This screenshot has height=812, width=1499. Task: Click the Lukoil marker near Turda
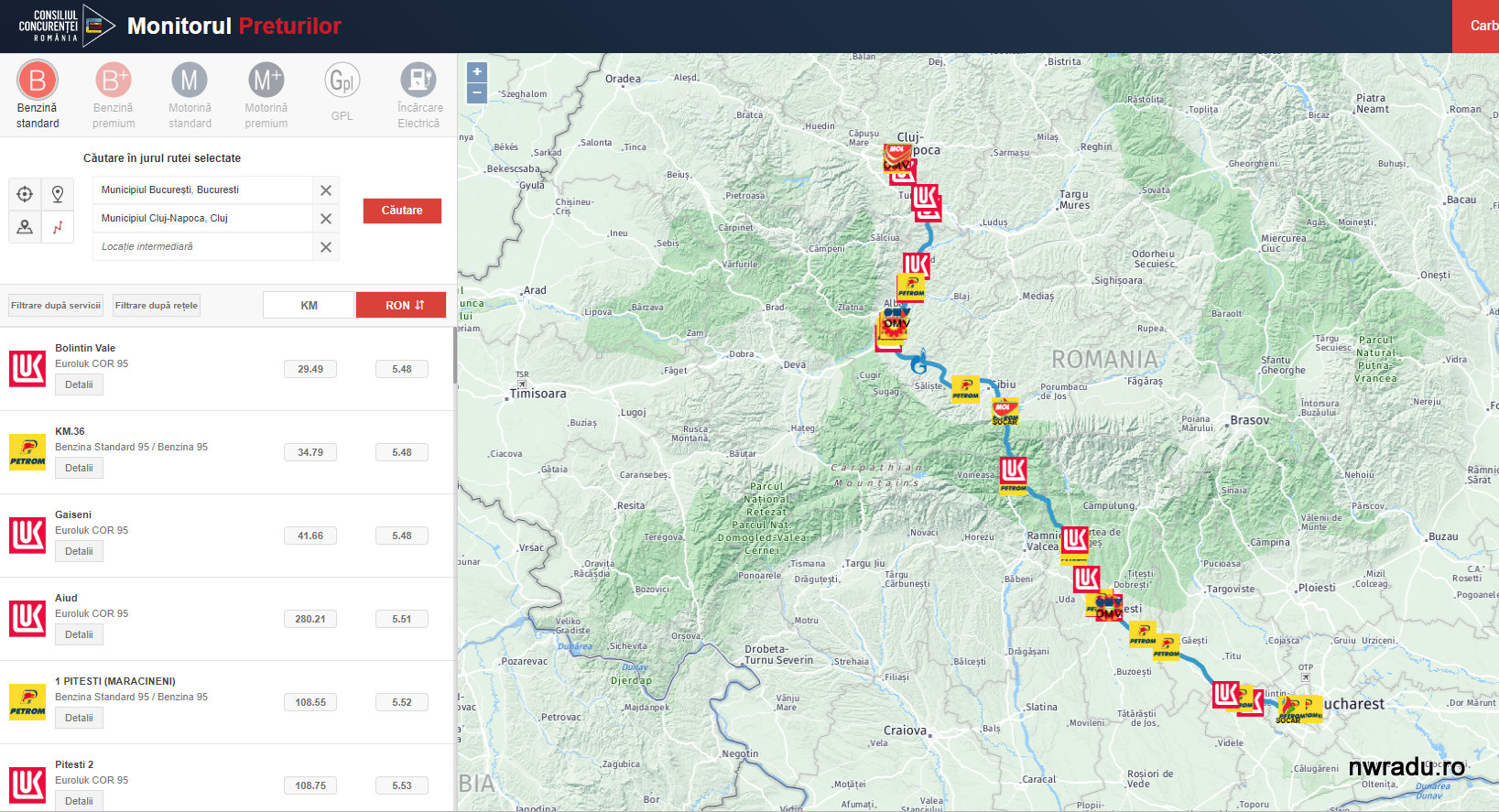926,199
